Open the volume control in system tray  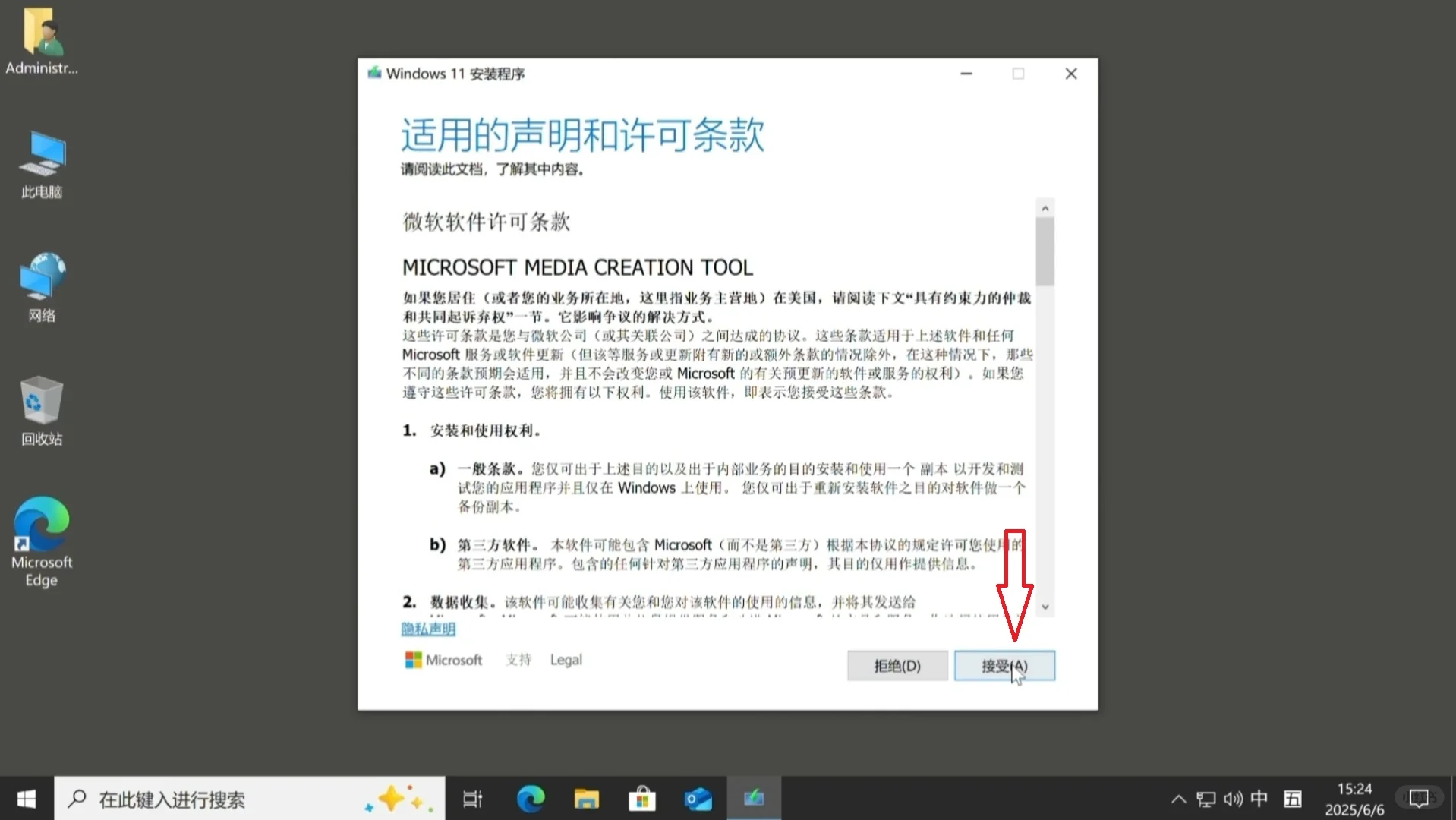point(1231,798)
